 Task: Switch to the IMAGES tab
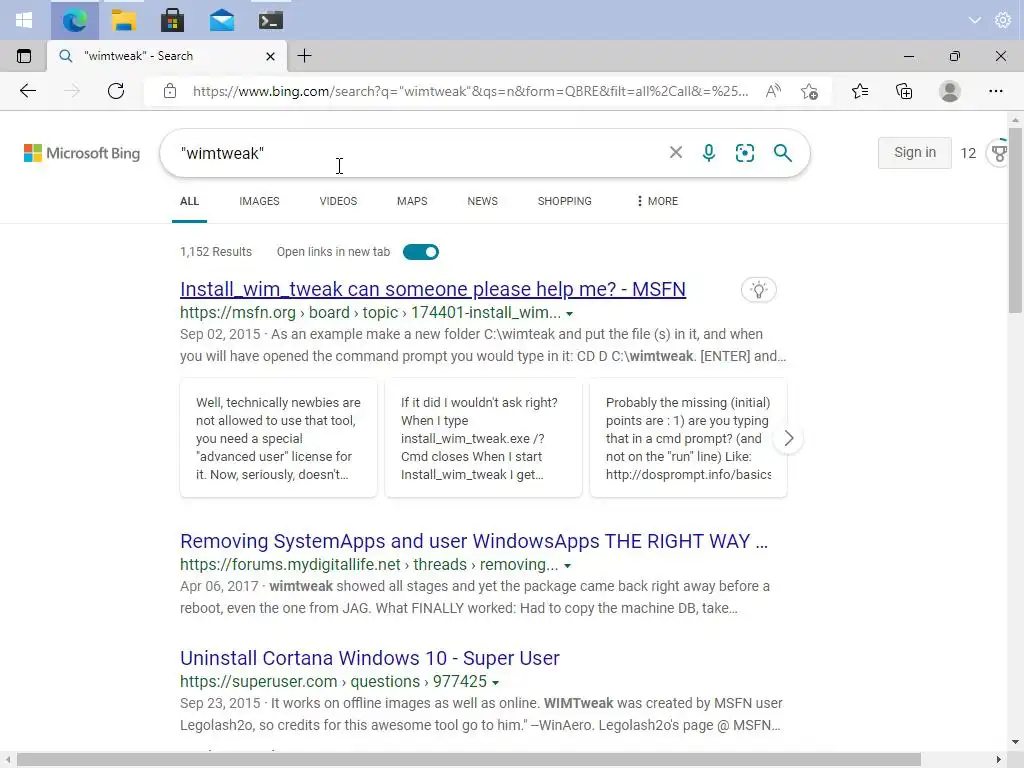click(x=259, y=201)
